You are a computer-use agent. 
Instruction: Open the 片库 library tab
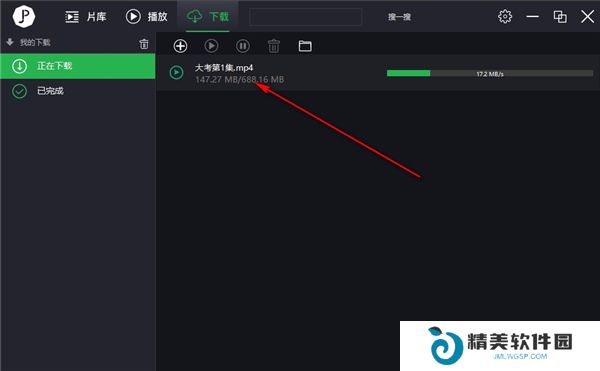pos(86,16)
